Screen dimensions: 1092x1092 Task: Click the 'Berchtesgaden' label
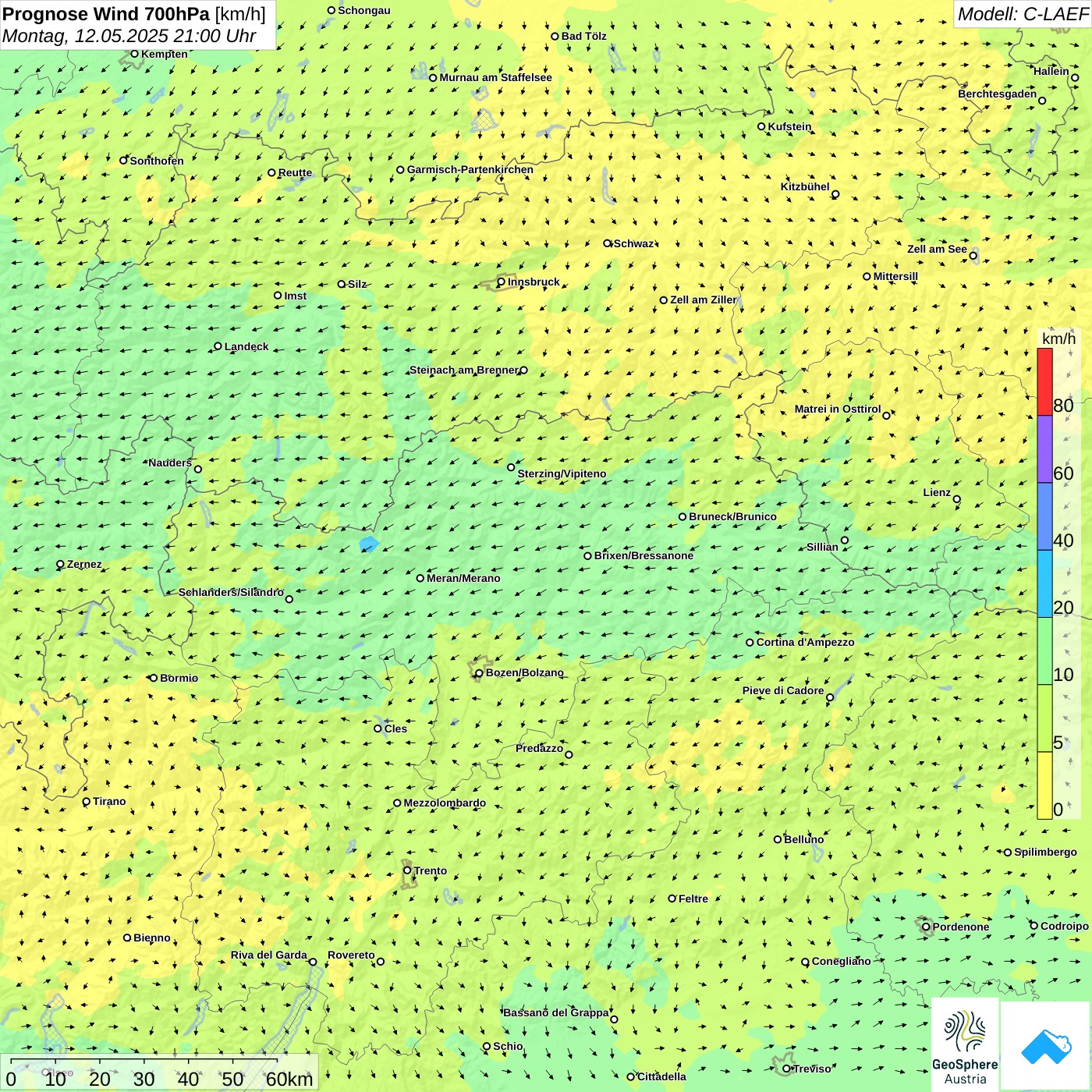pyautogui.click(x=998, y=94)
